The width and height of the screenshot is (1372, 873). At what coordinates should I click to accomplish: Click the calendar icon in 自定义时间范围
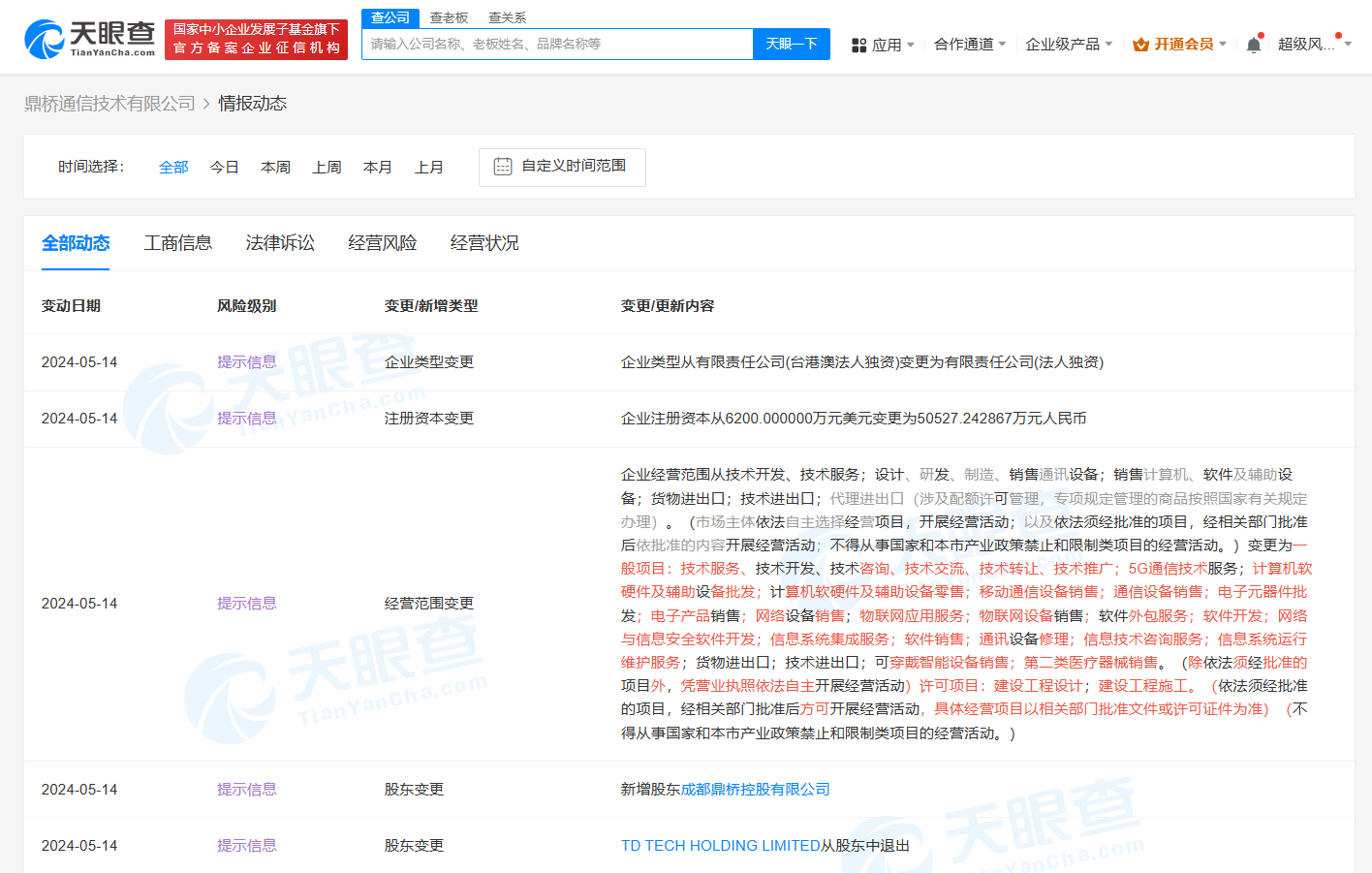click(502, 166)
